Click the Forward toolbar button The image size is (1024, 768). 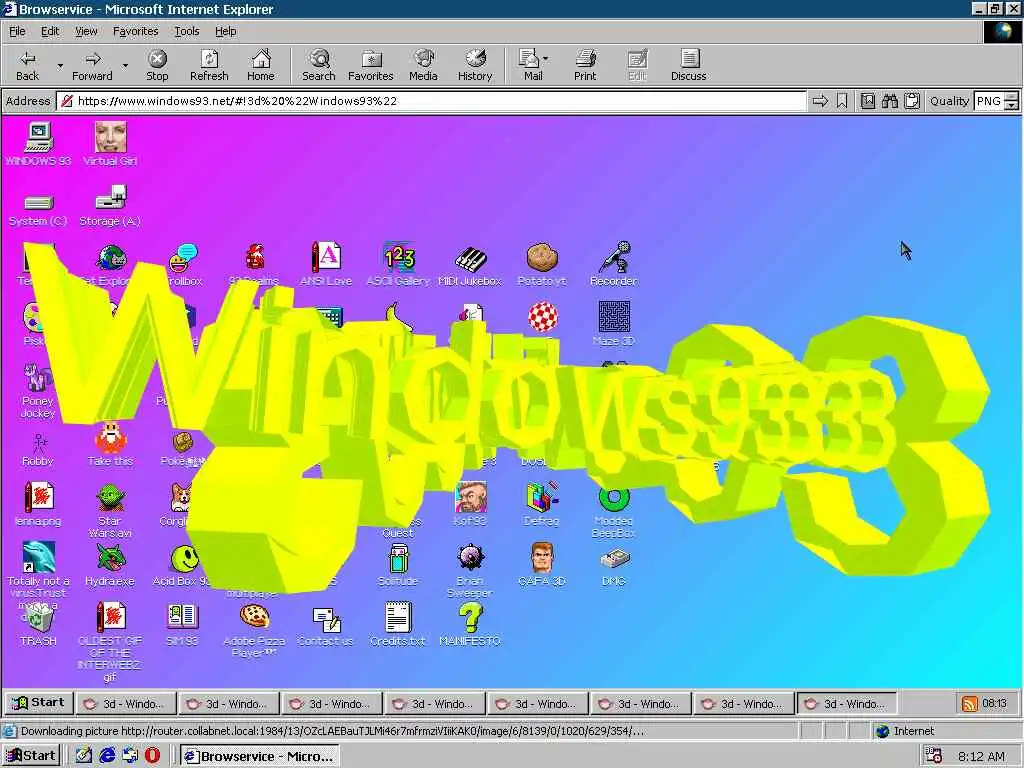(92, 65)
